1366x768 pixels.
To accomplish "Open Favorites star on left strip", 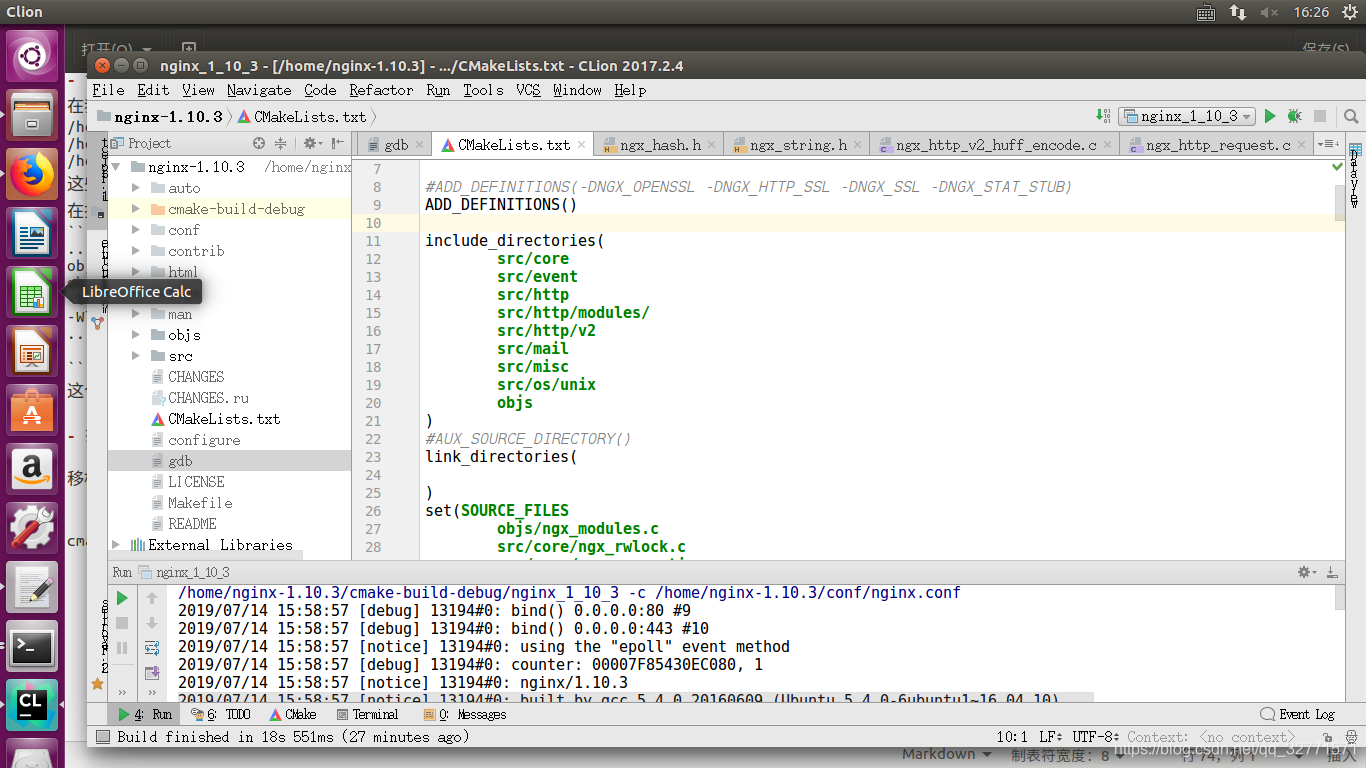I will 97,684.
